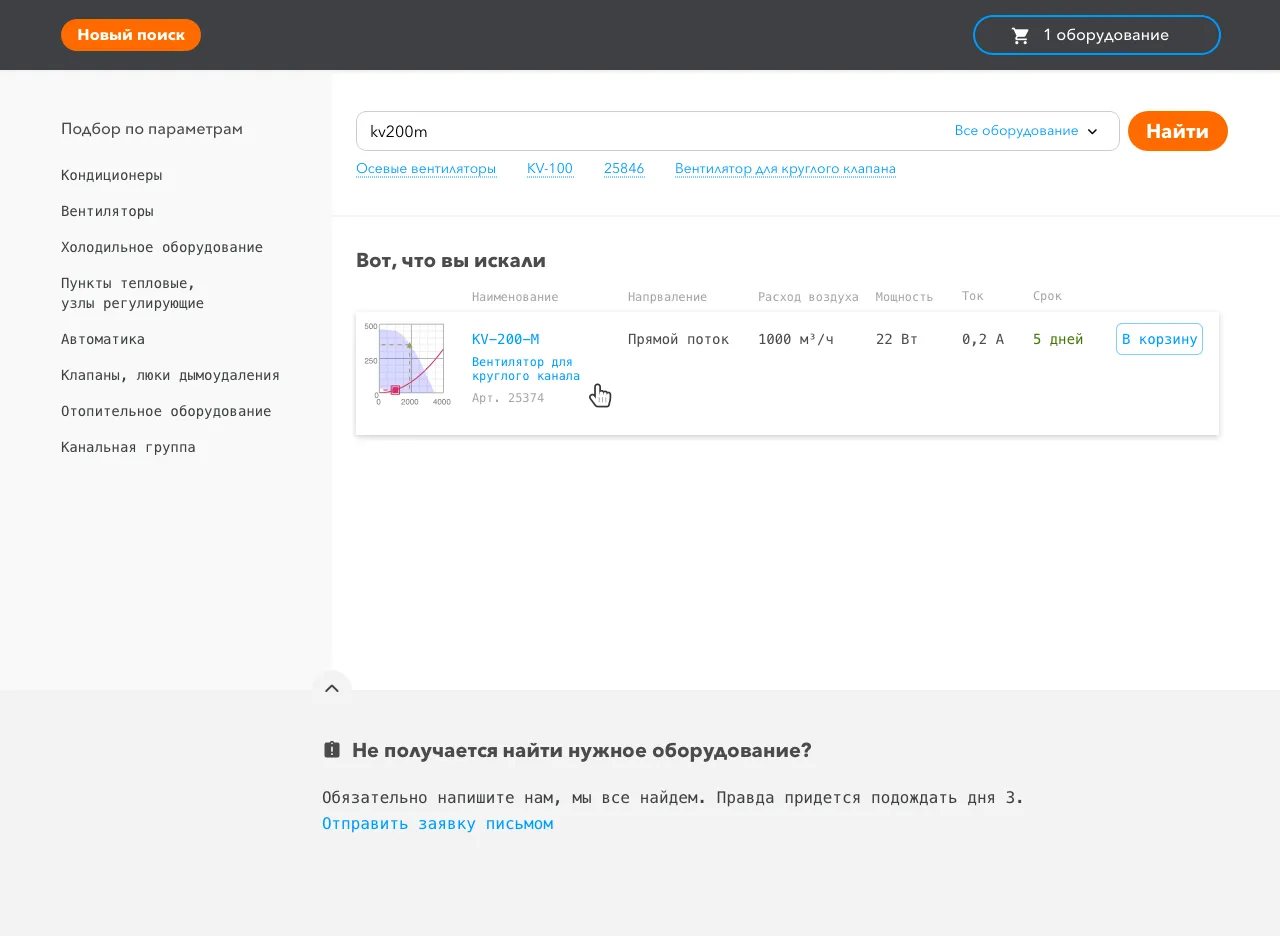The height and width of the screenshot is (936, 1280).
Task: Select 'Вентиляторы' in the sidebar
Action: coord(107,211)
